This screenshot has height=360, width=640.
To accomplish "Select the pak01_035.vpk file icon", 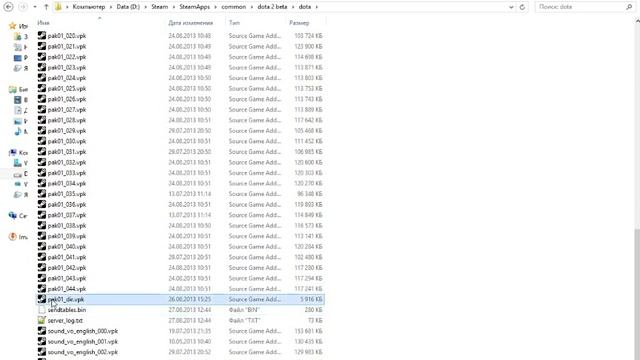I will (x=42, y=194).
